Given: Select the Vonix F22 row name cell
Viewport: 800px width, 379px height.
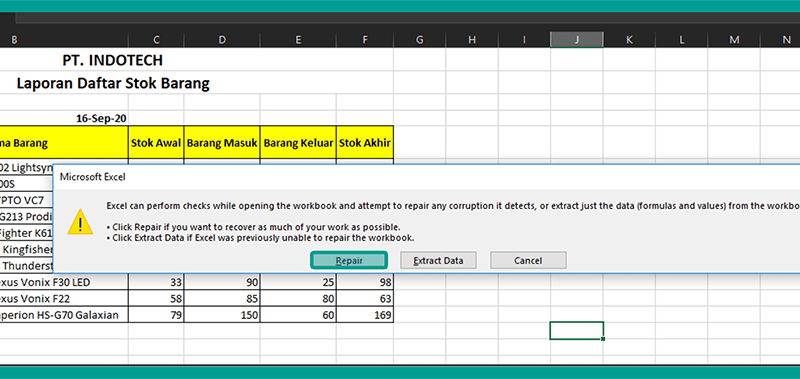Looking at the screenshot, I should pyautogui.click(x=64, y=298).
